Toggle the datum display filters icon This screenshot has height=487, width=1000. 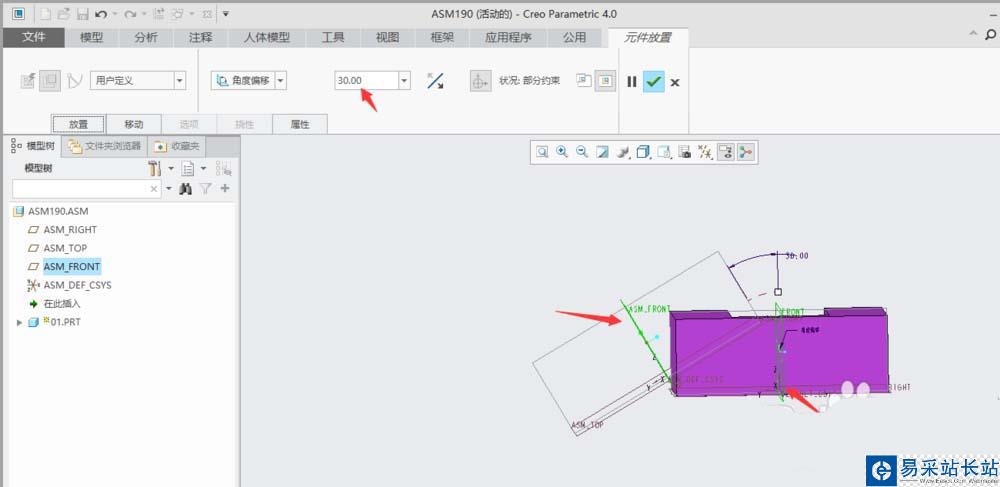tap(705, 152)
